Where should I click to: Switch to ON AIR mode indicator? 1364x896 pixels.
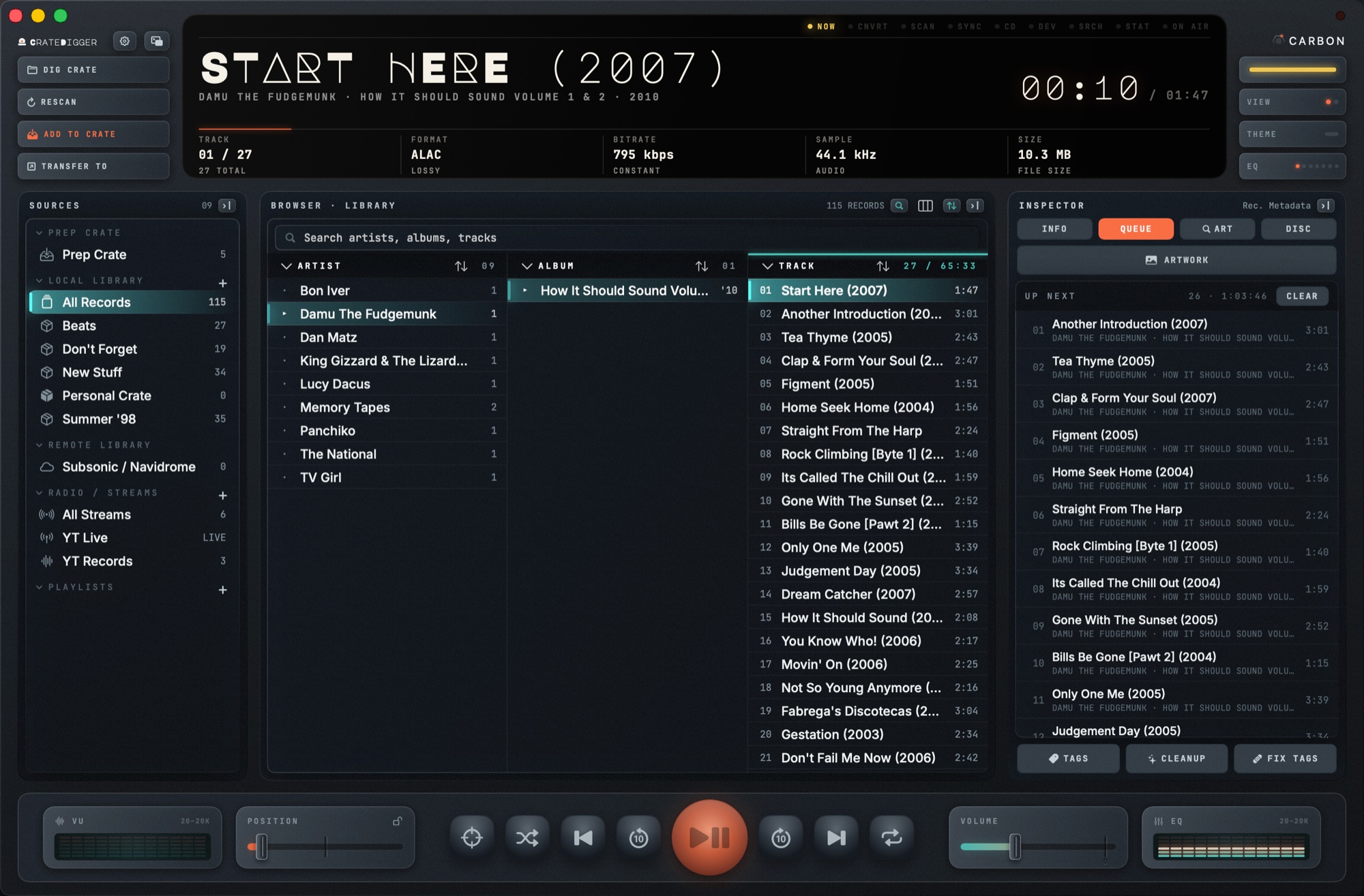(1186, 27)
